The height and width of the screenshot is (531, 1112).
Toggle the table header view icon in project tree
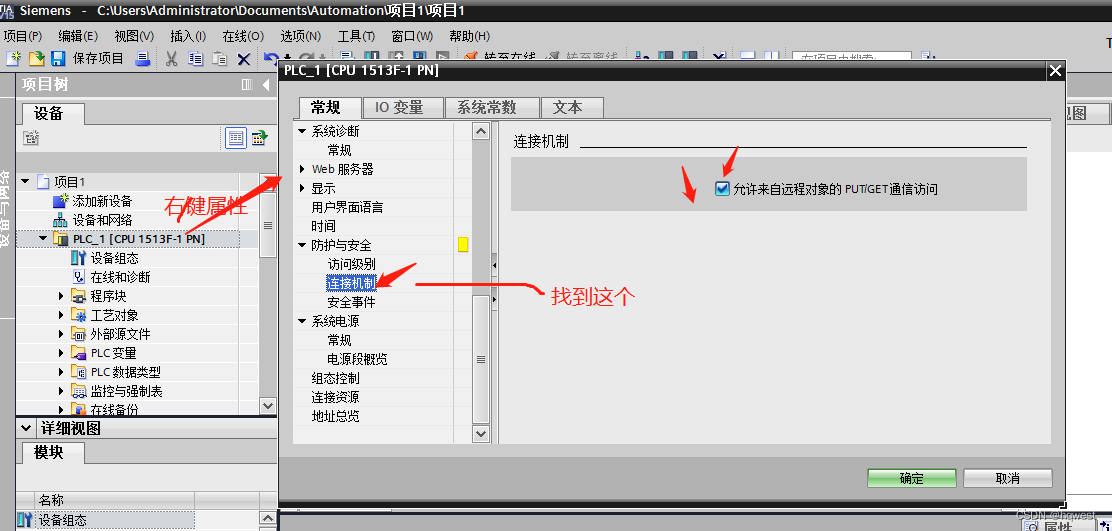click(235, 138)
